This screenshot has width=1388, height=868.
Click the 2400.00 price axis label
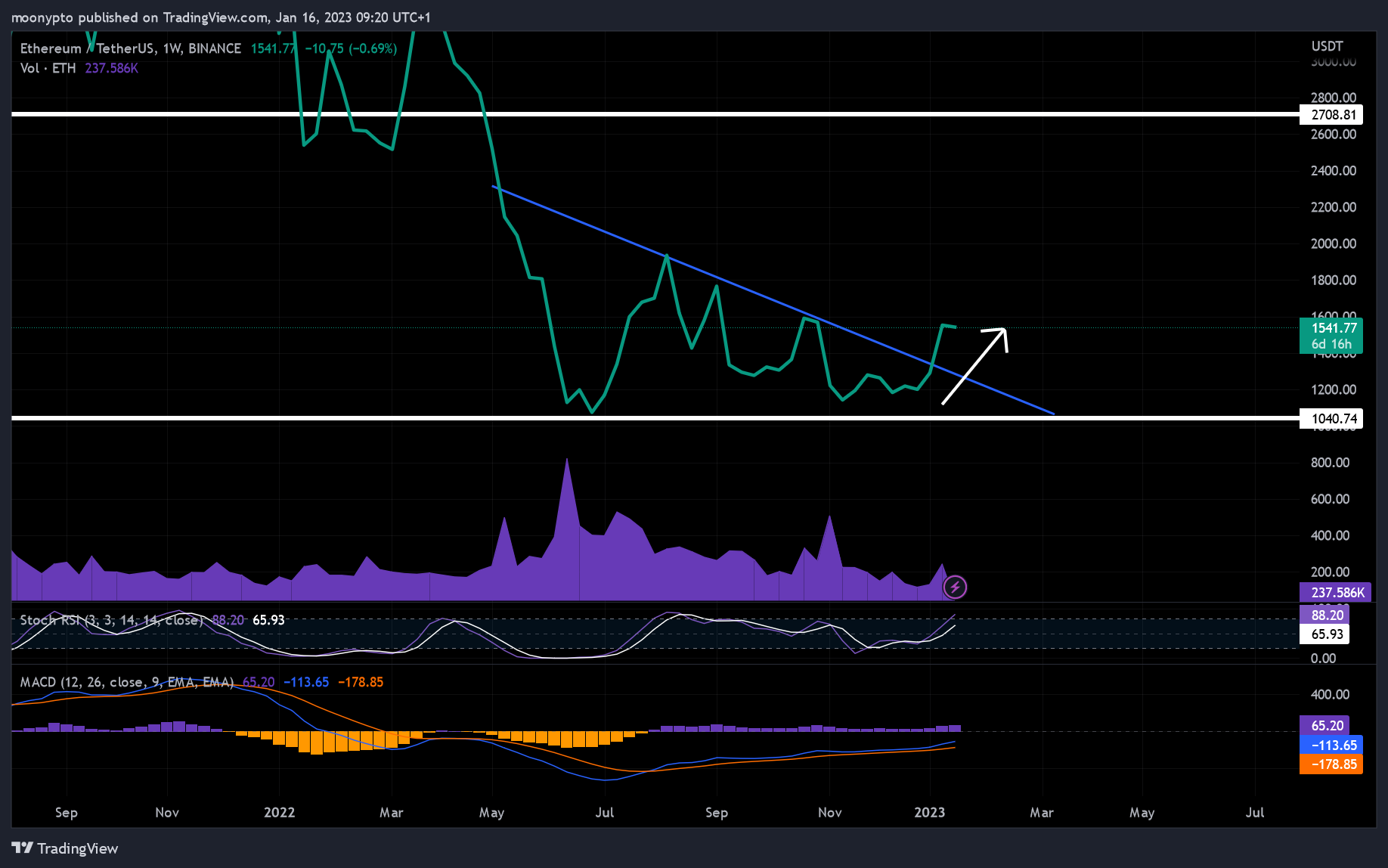(x=1334, y=170)
